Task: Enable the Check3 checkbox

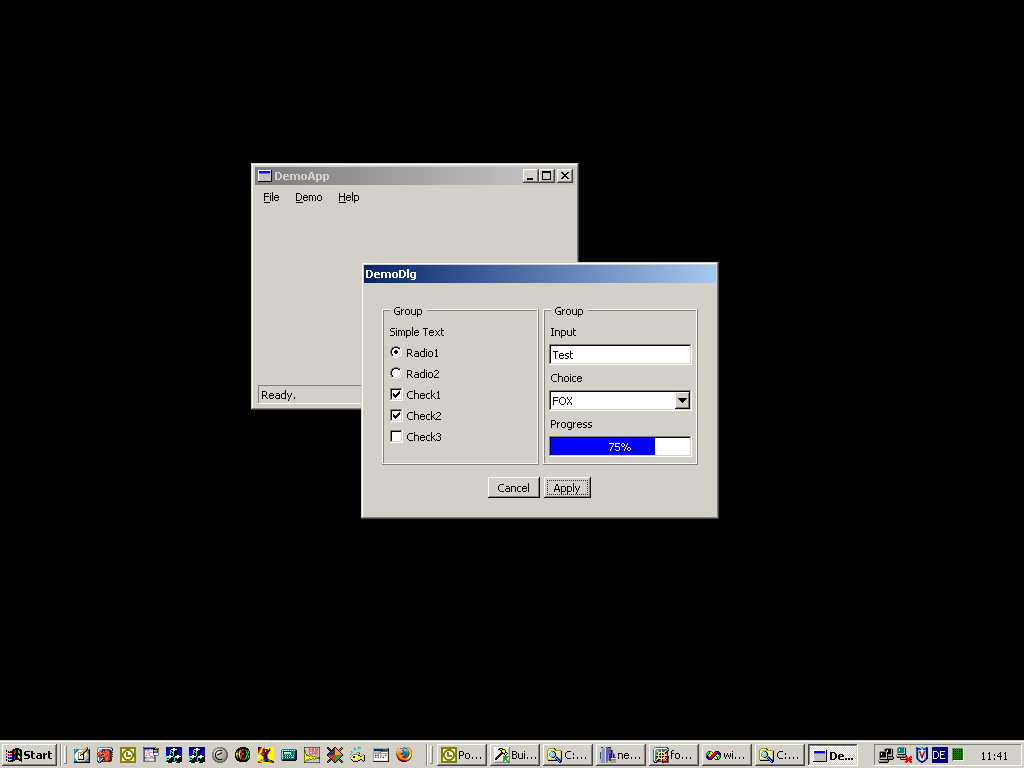Action: click(x=396, y=436)
